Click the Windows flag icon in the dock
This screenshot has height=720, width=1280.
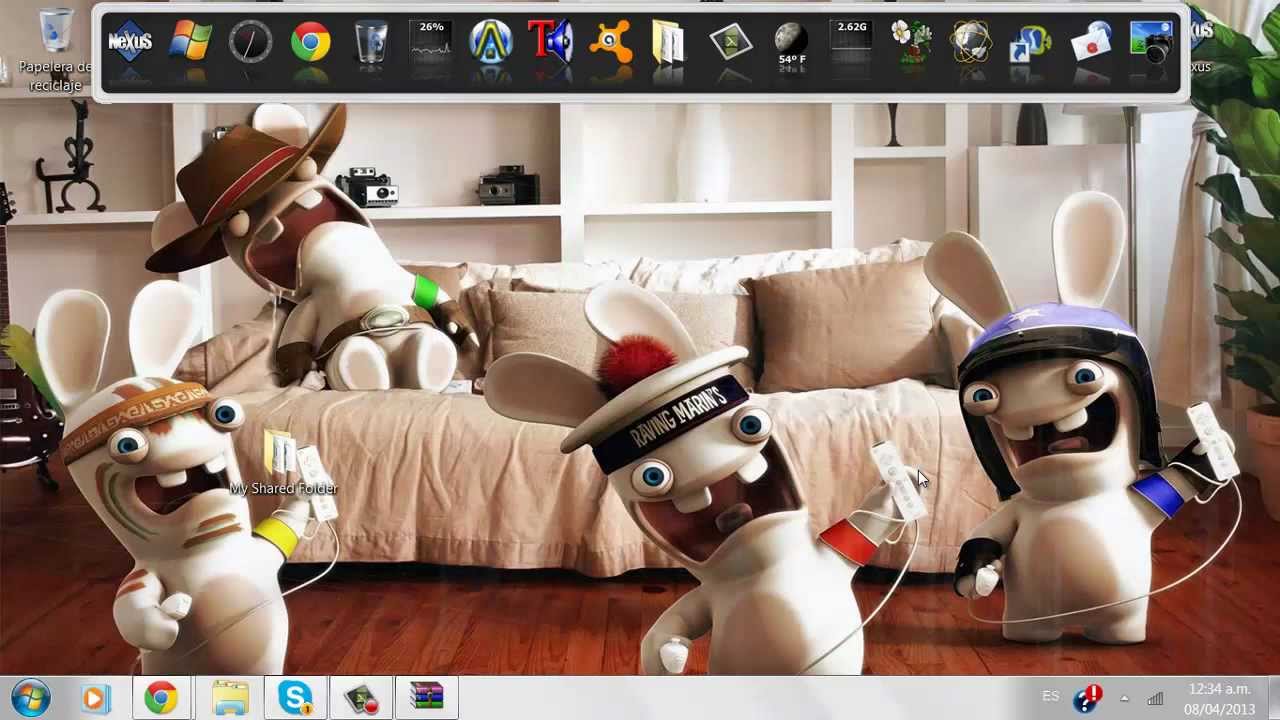tap(190, 42)
